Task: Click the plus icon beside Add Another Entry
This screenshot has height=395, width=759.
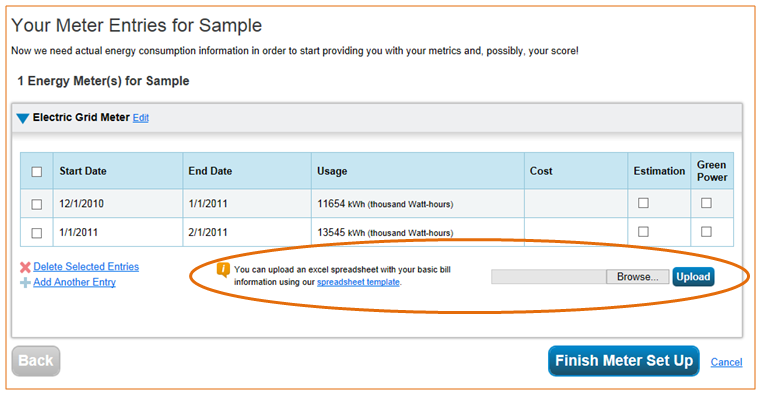Action: 25,283
